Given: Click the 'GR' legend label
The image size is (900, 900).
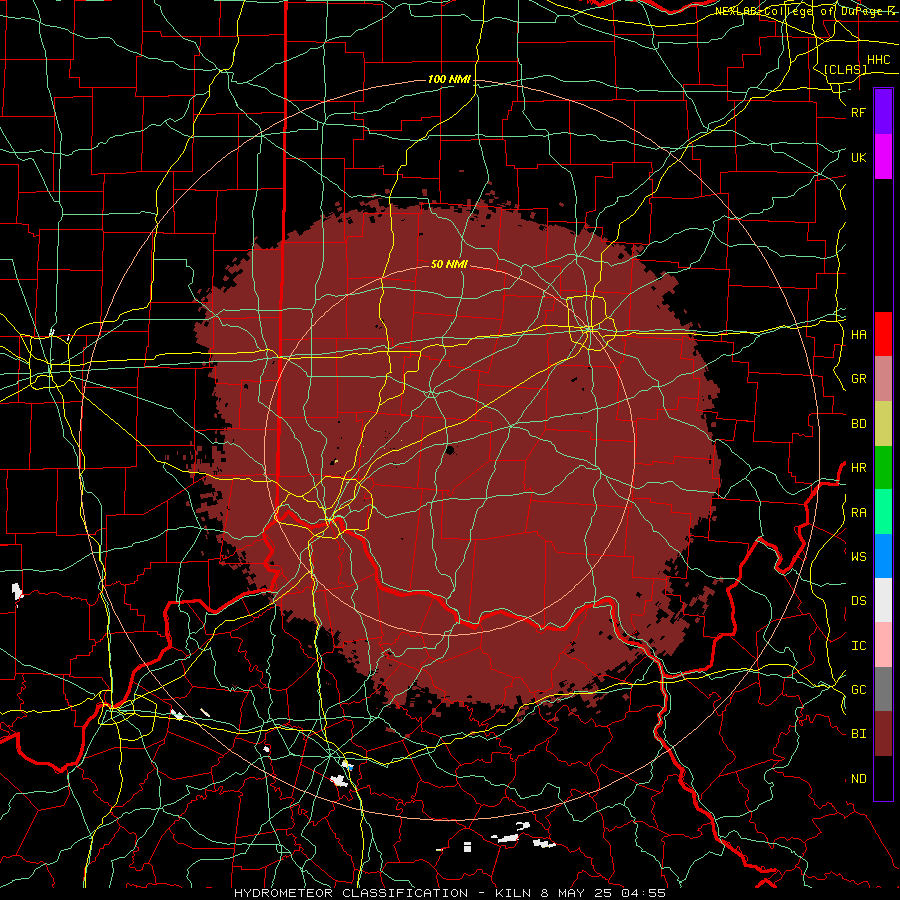Looking at the screenshot, I should pos(858,379).
